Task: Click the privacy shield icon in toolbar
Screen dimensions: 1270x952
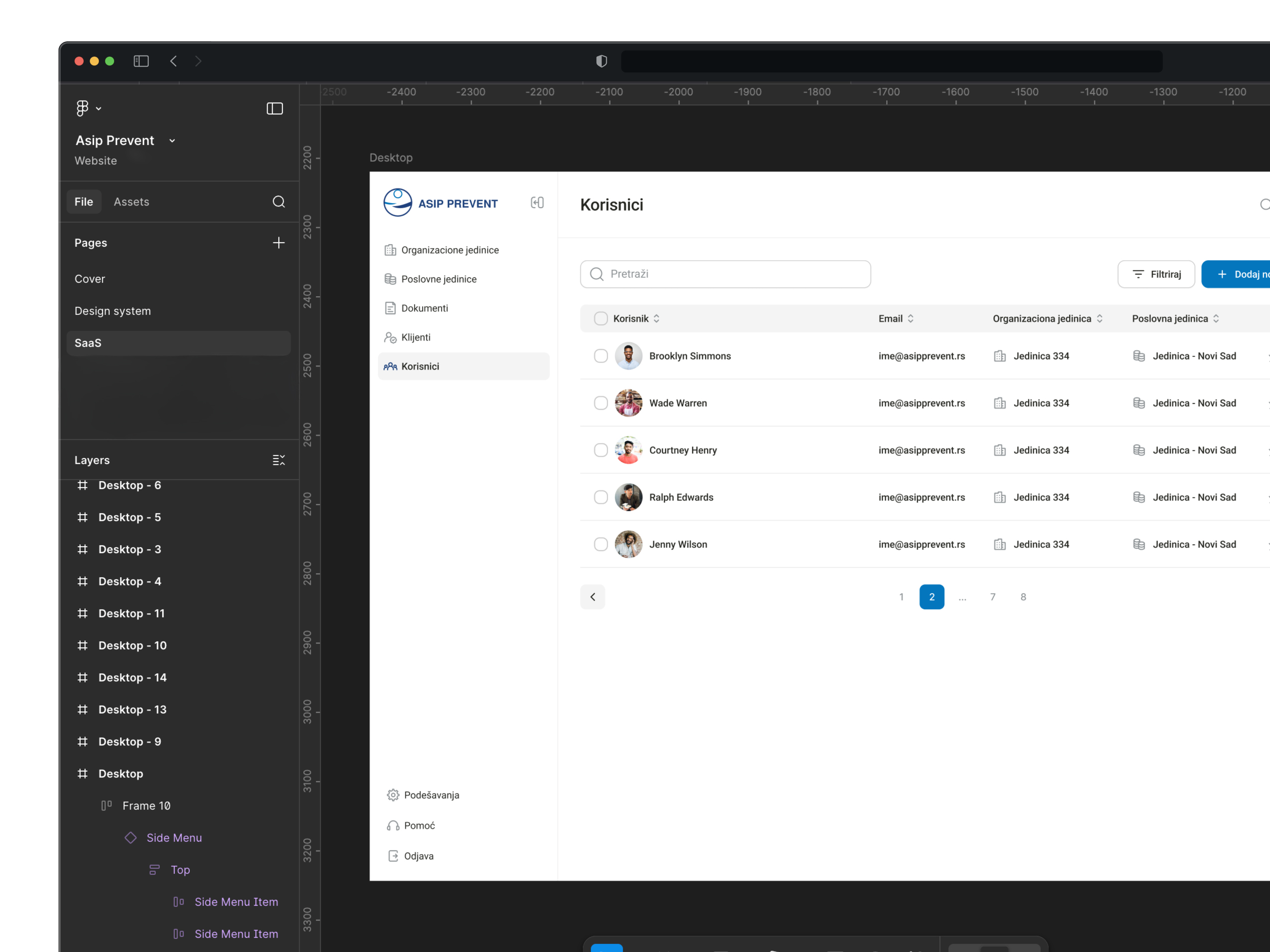Action: [601, 61]
